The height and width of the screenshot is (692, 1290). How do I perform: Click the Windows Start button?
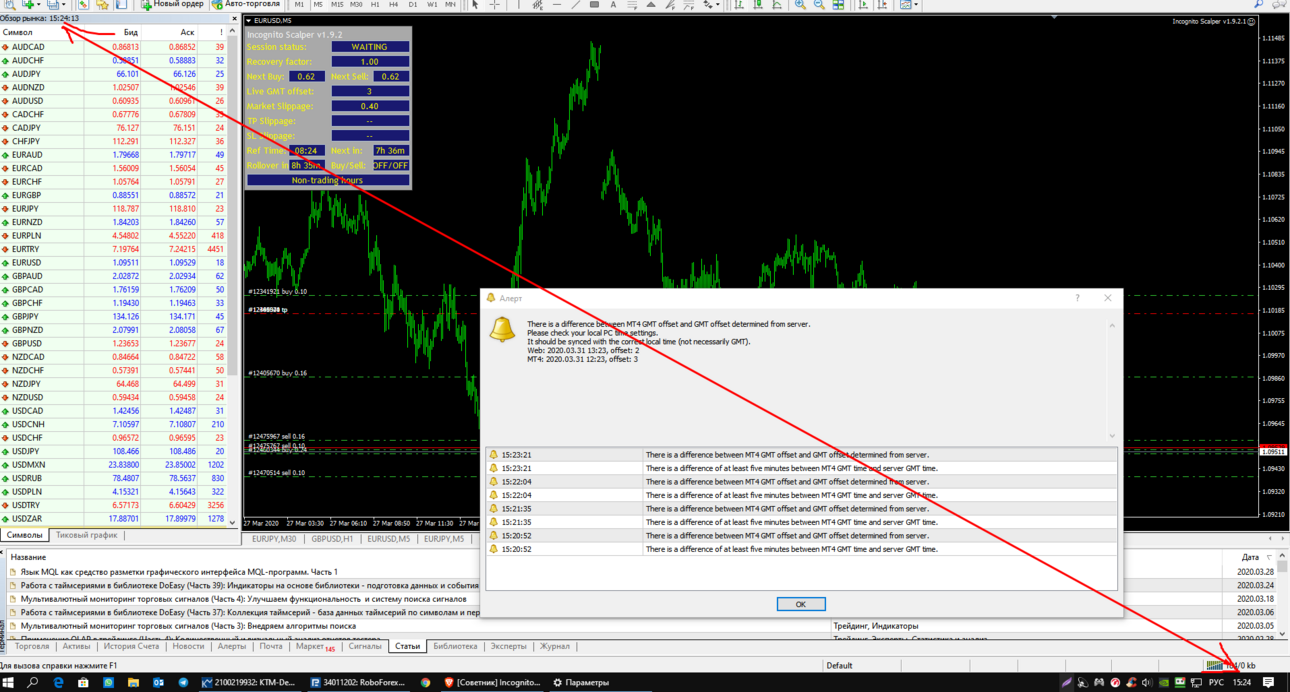pos(9,683)
